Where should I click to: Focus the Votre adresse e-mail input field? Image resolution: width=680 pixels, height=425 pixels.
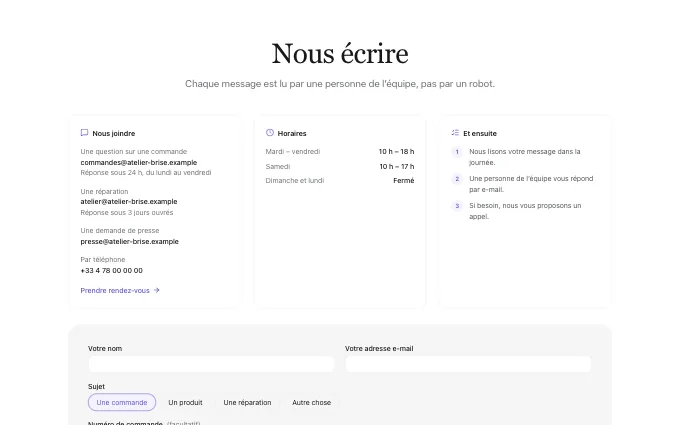coord(468,364)
